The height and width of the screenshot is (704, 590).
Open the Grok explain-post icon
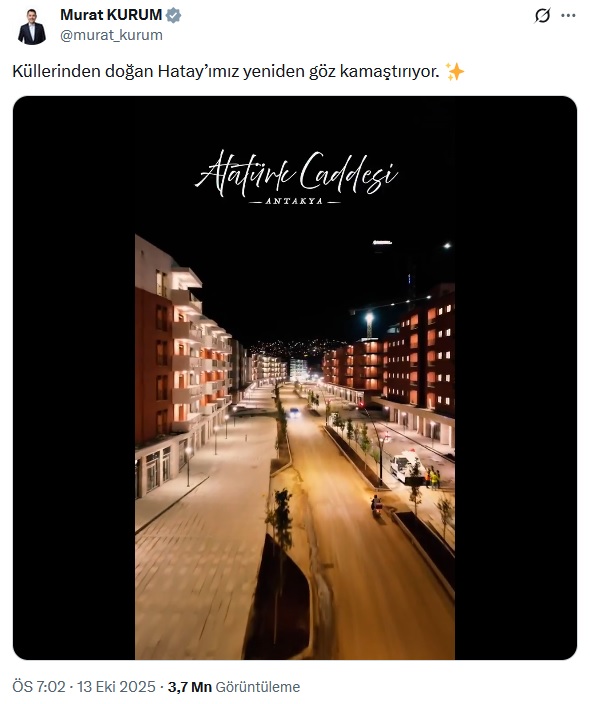tap(542, 16)
